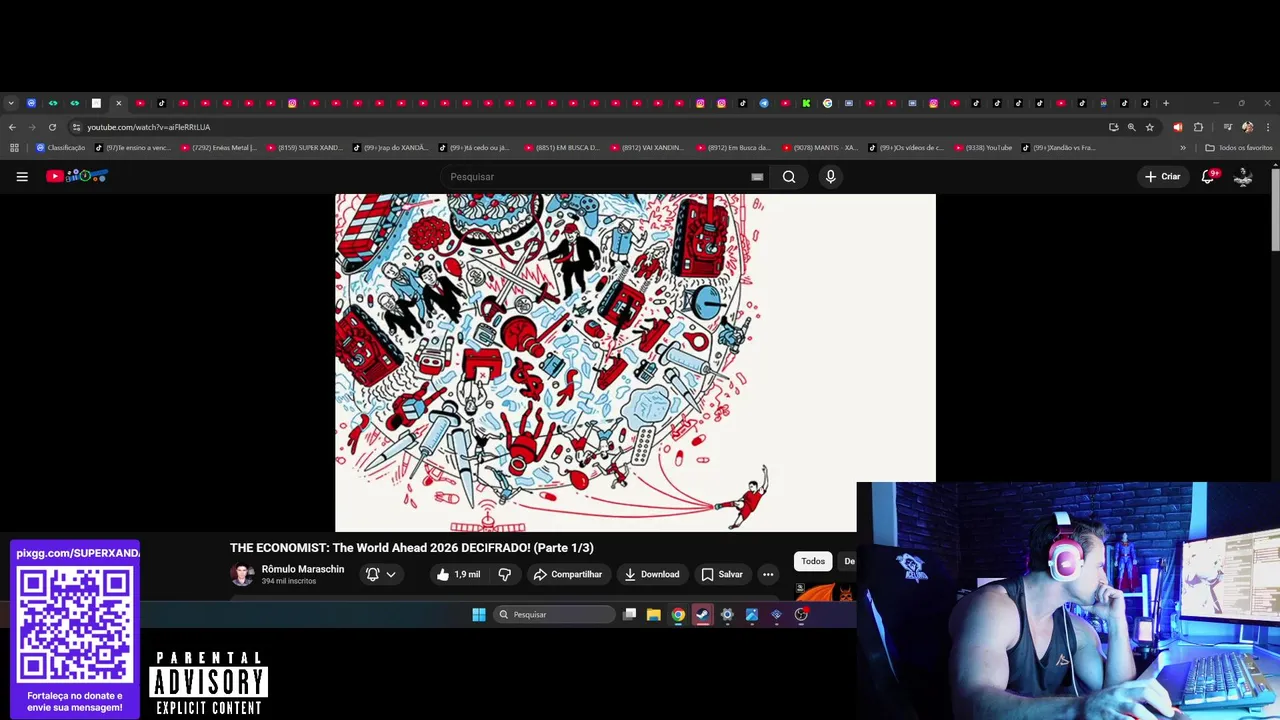
Task: Open Todos os favoritos folder
Action: tap(1238, 148)
